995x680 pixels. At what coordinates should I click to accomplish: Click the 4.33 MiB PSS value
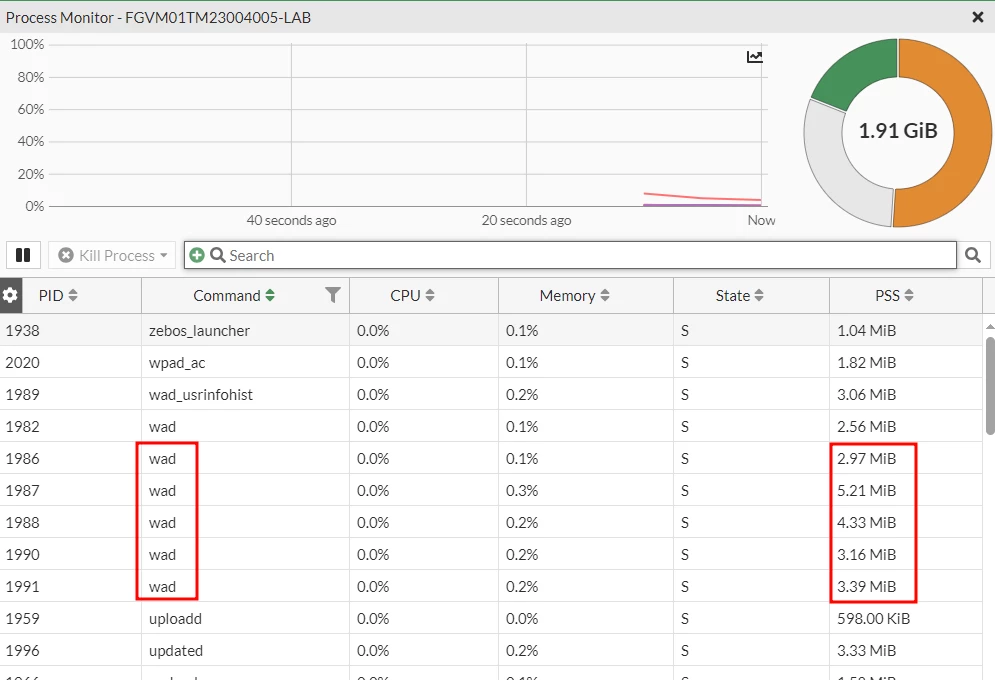click(x=866, y=523)
